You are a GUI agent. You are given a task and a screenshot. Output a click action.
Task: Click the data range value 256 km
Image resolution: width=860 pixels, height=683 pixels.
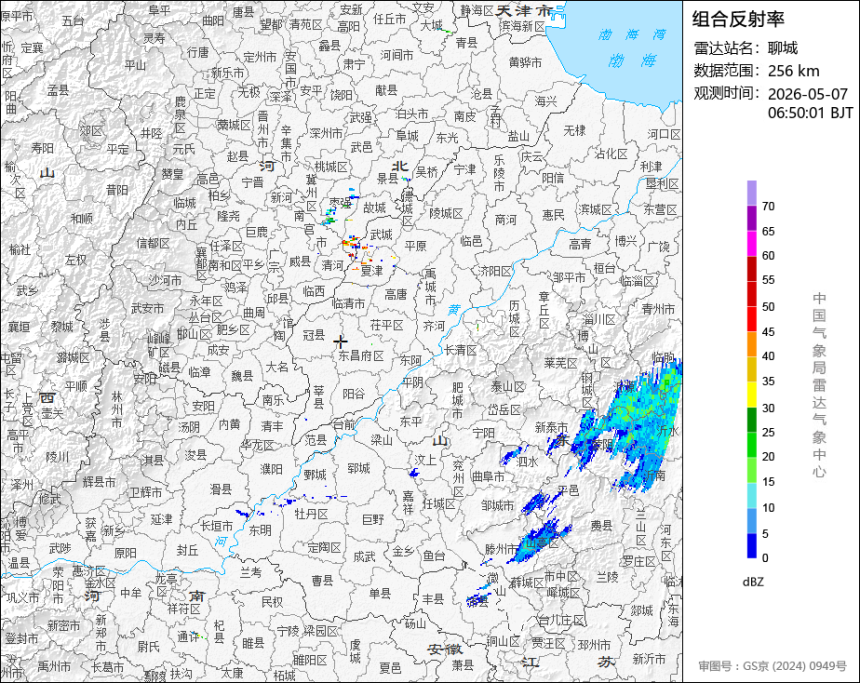pos(793,71)
